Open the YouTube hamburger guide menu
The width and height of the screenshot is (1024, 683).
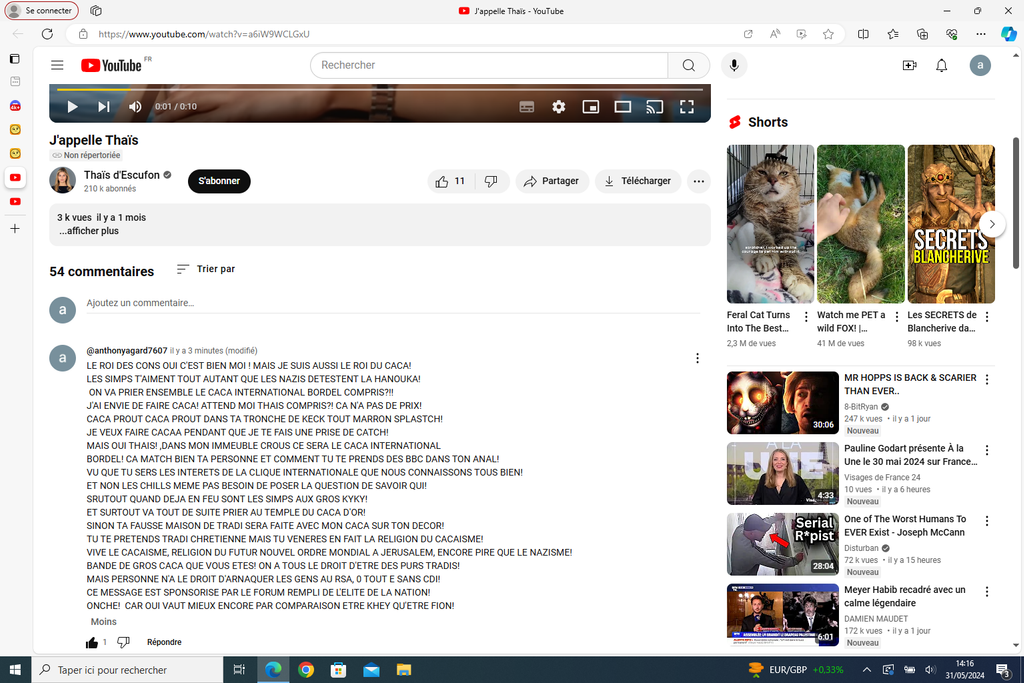(57, 65)
